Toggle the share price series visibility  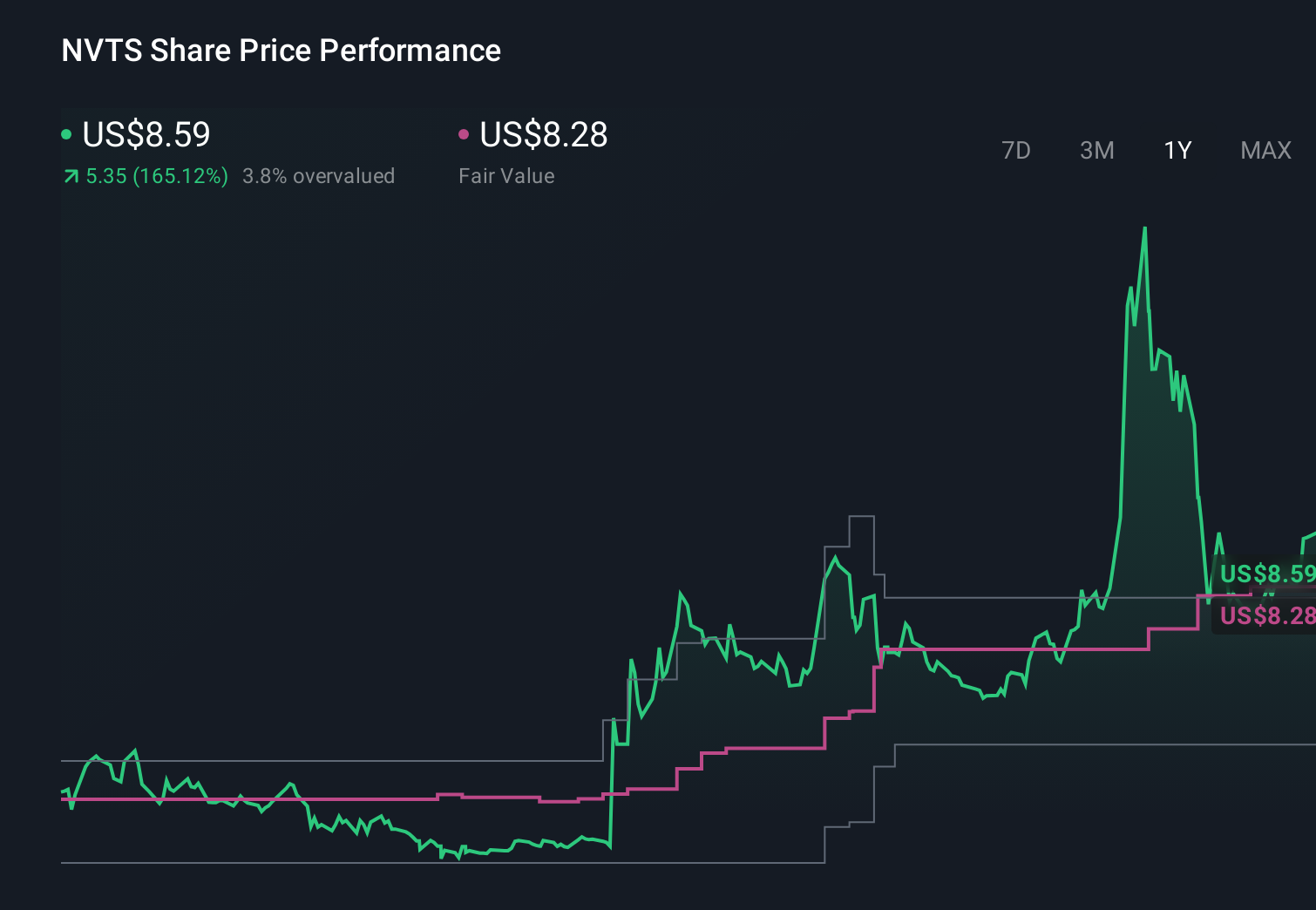tap(145, 134)
